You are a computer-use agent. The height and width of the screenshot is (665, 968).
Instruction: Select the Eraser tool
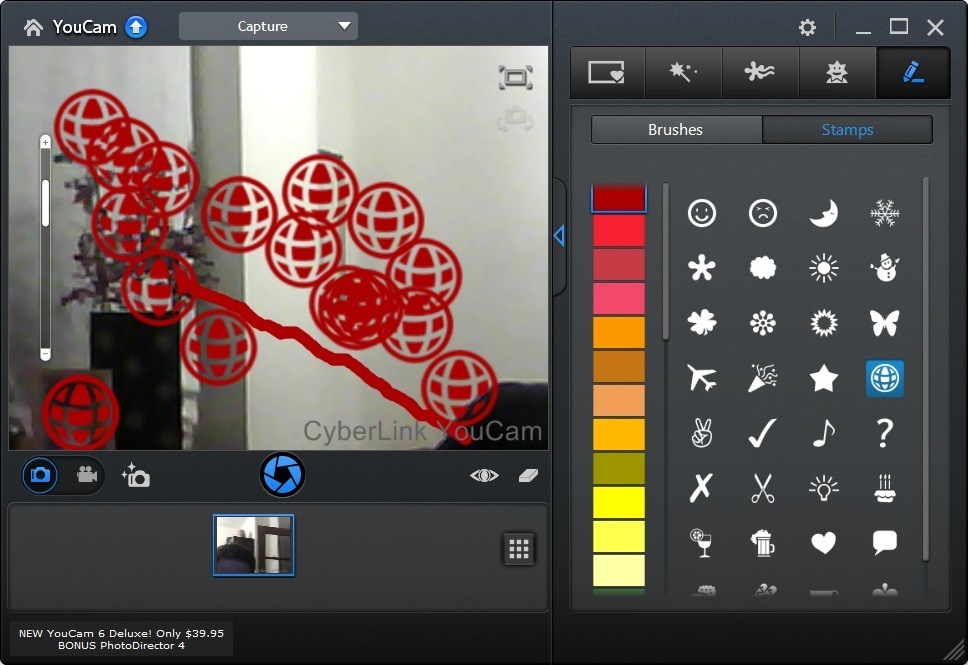point(530,476)
